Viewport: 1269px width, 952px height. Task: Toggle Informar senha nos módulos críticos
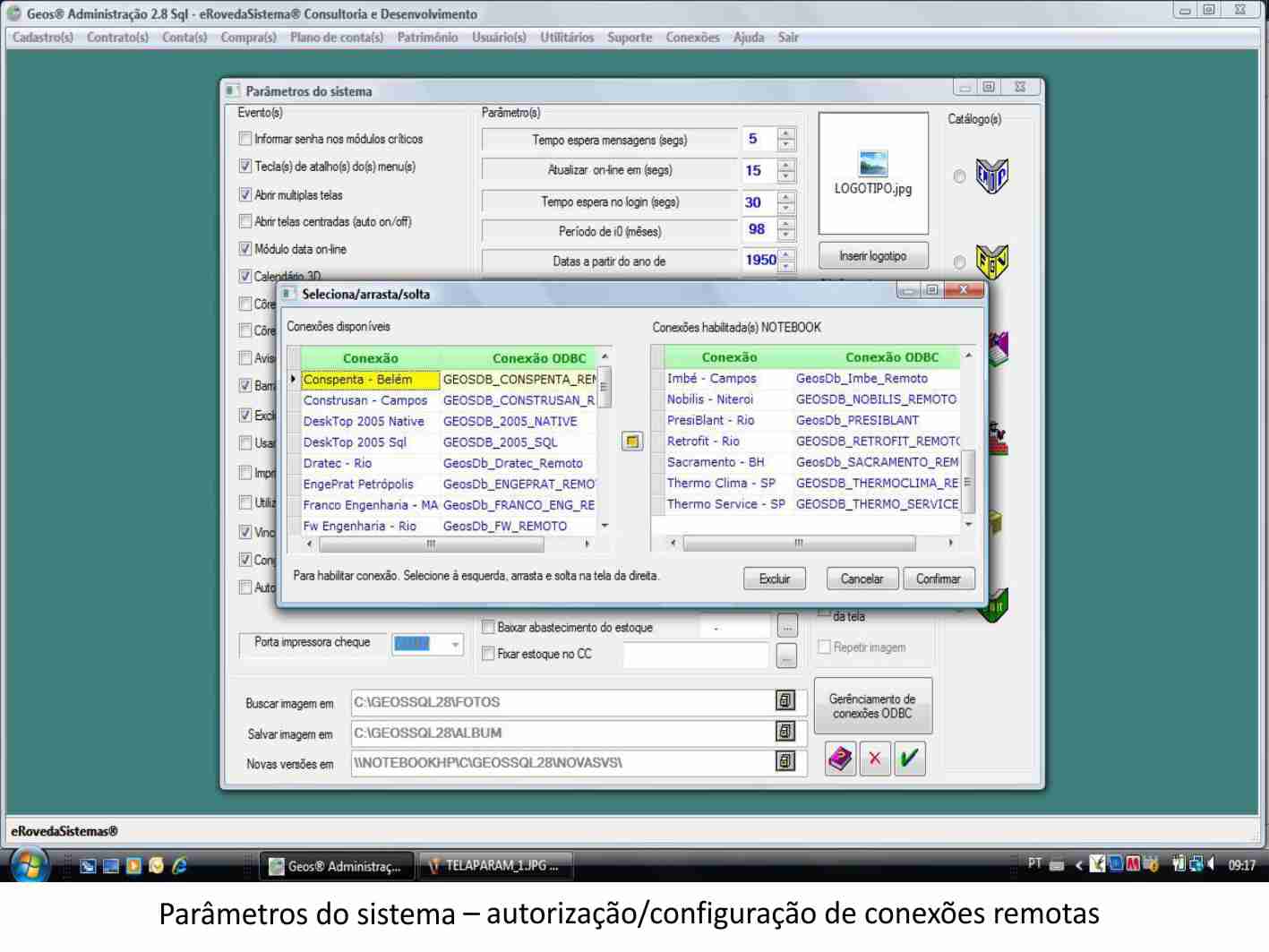[x=245, y=139]
